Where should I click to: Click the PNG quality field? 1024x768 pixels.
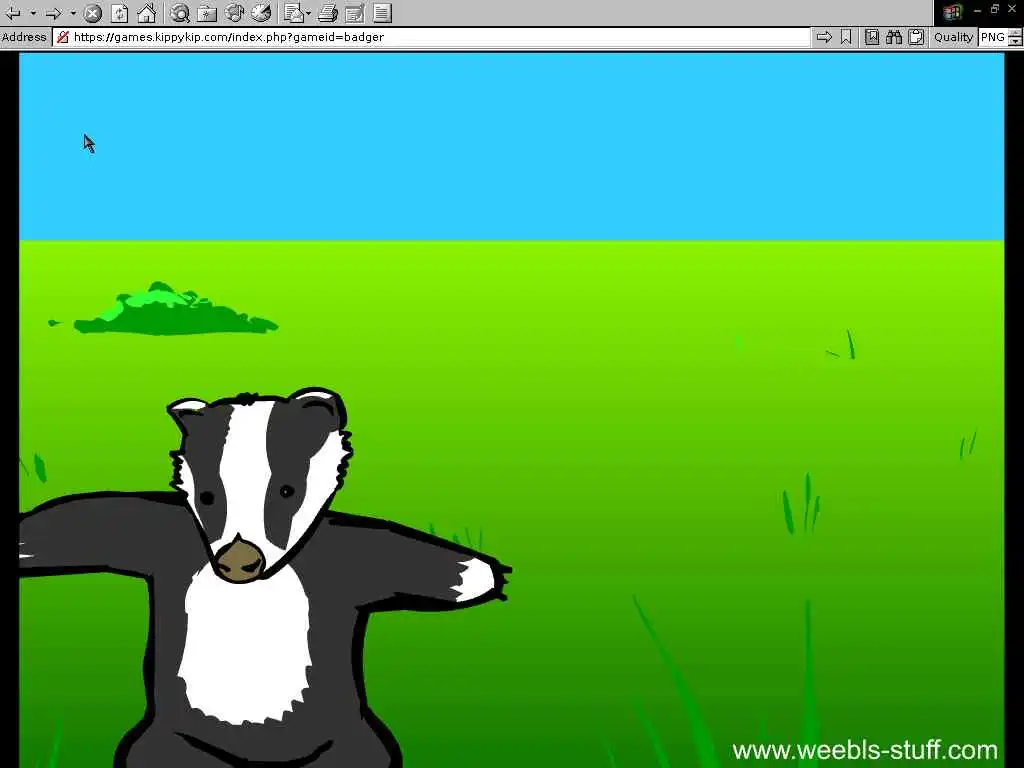pos(993,37)
